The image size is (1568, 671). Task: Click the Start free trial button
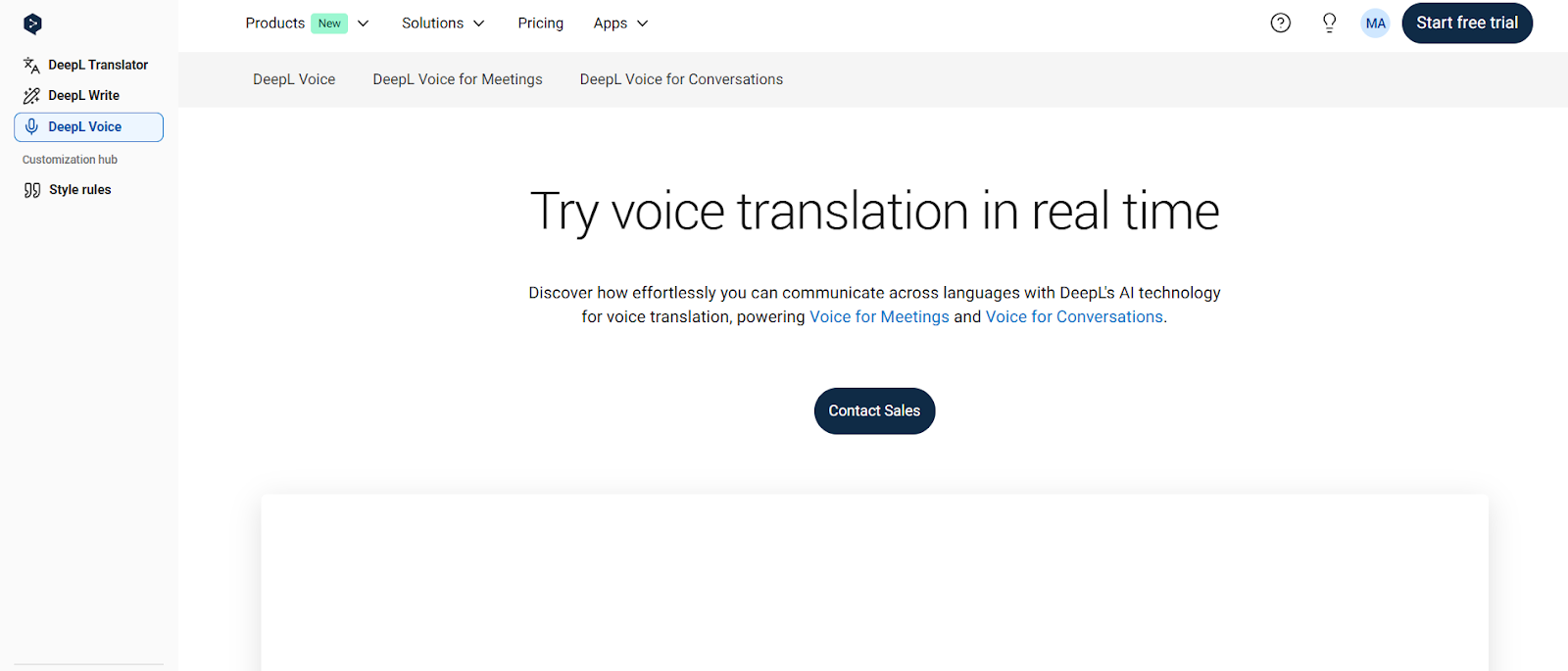click(1467, 24)
